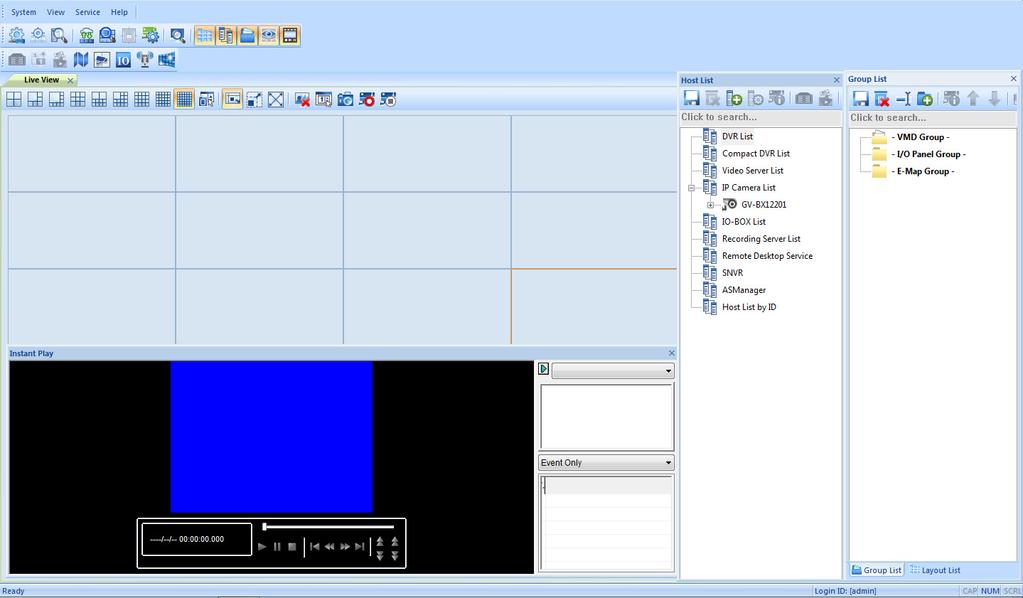Take a snapshot with the camera icon
Image resolution: width=1023 pixels, height=598 pixels.
[x=345, y=99]
